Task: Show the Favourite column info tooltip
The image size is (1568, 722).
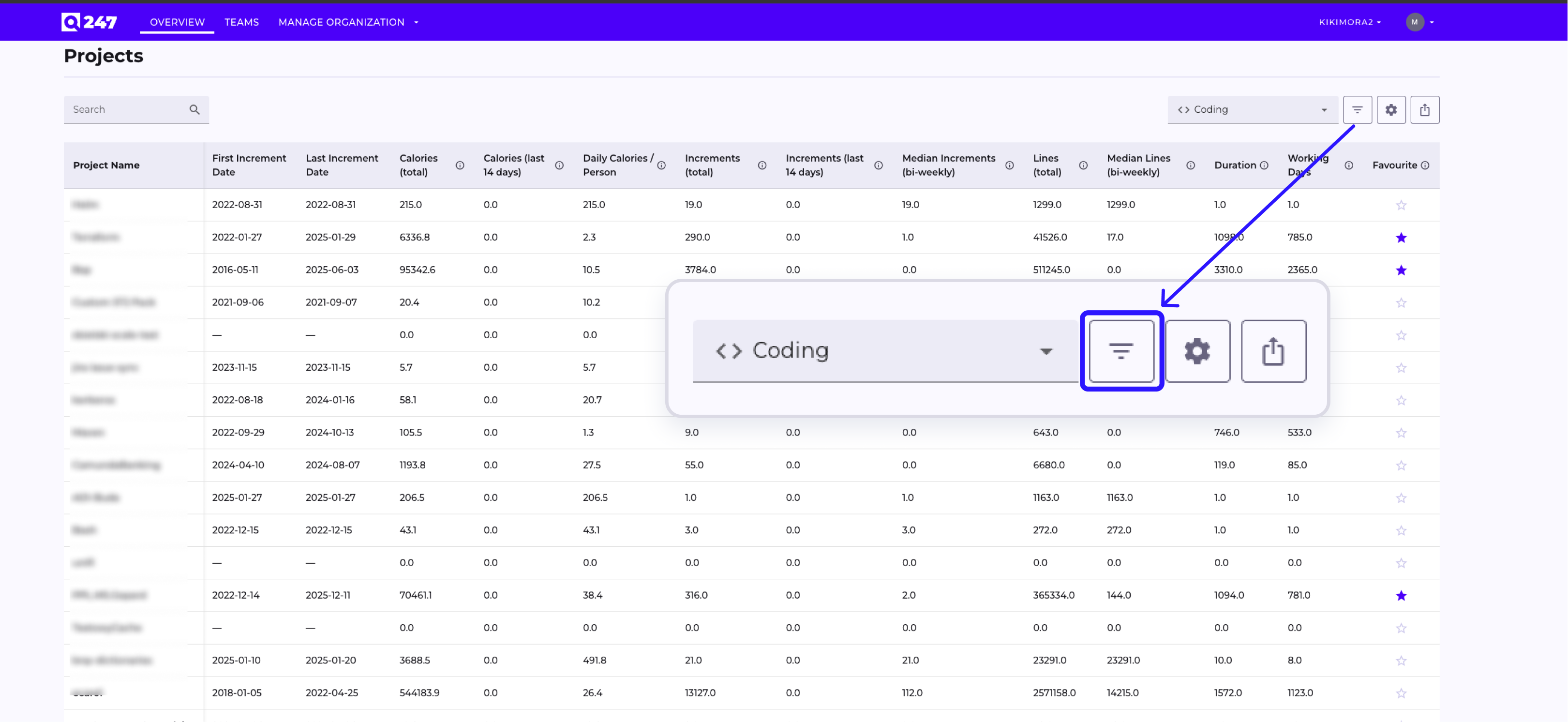Action: [x=1425, y=165]
